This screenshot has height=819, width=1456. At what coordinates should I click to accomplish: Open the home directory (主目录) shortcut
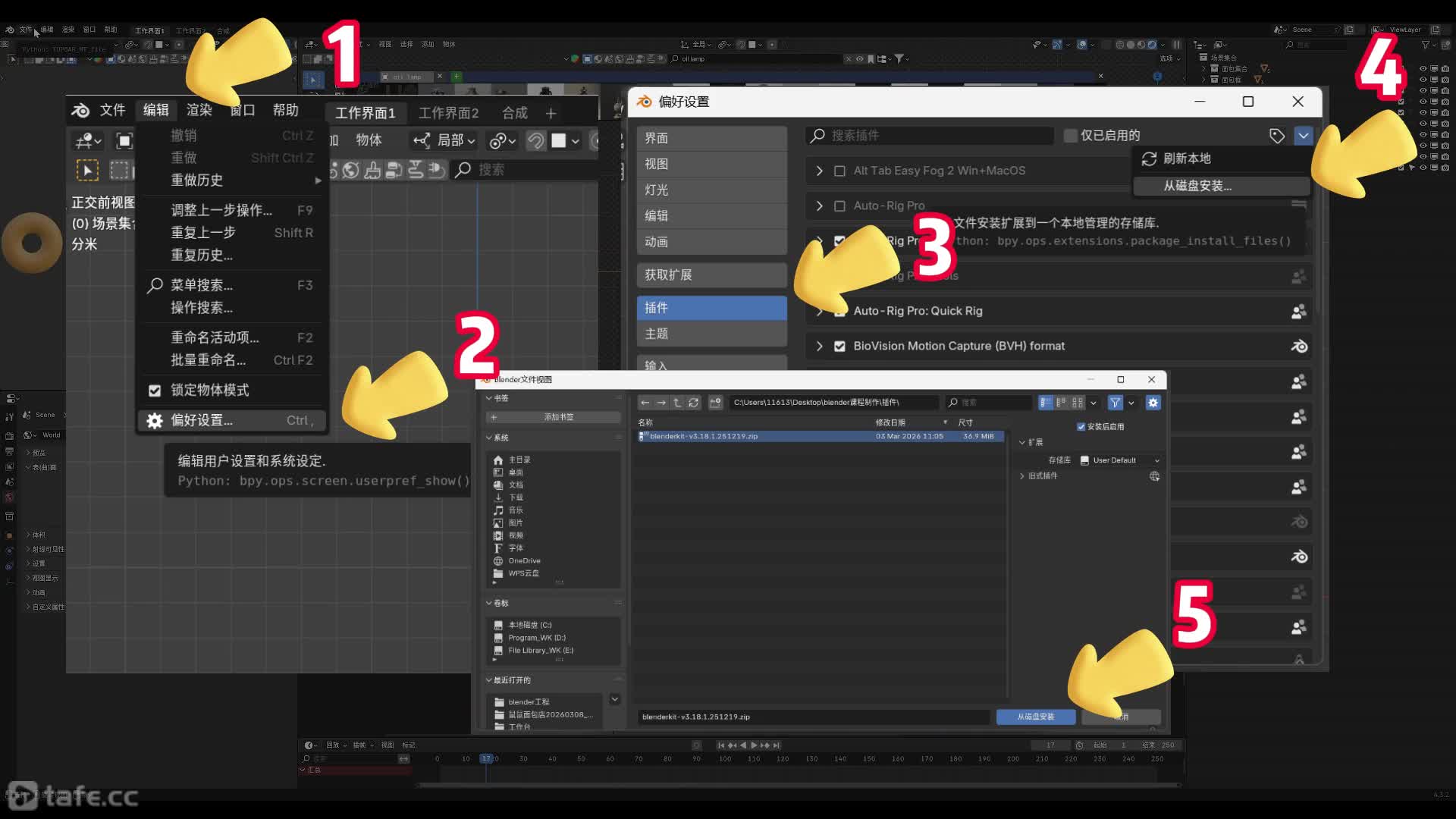519,460
